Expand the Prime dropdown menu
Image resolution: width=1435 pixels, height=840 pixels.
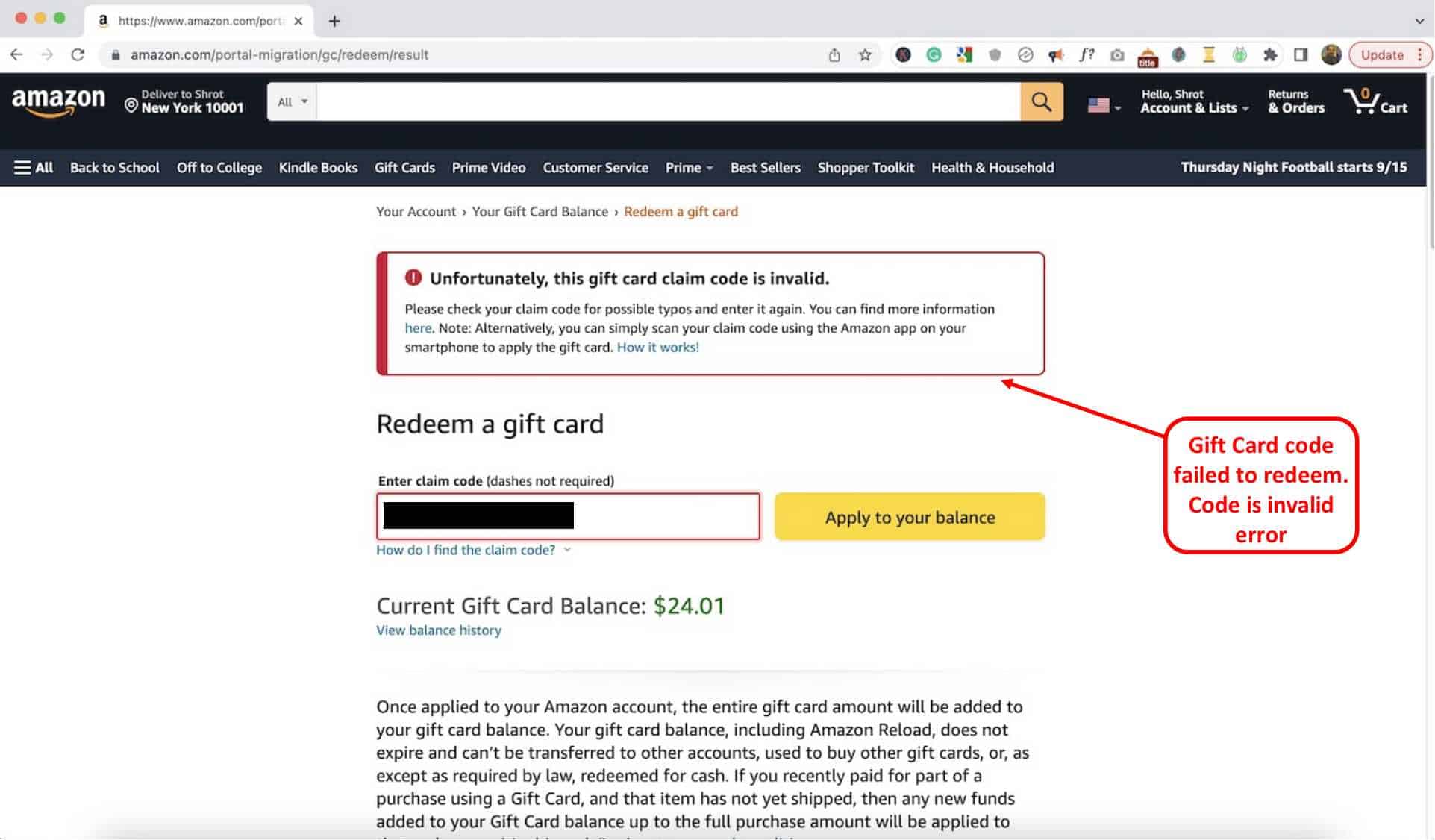pos(688,167)
